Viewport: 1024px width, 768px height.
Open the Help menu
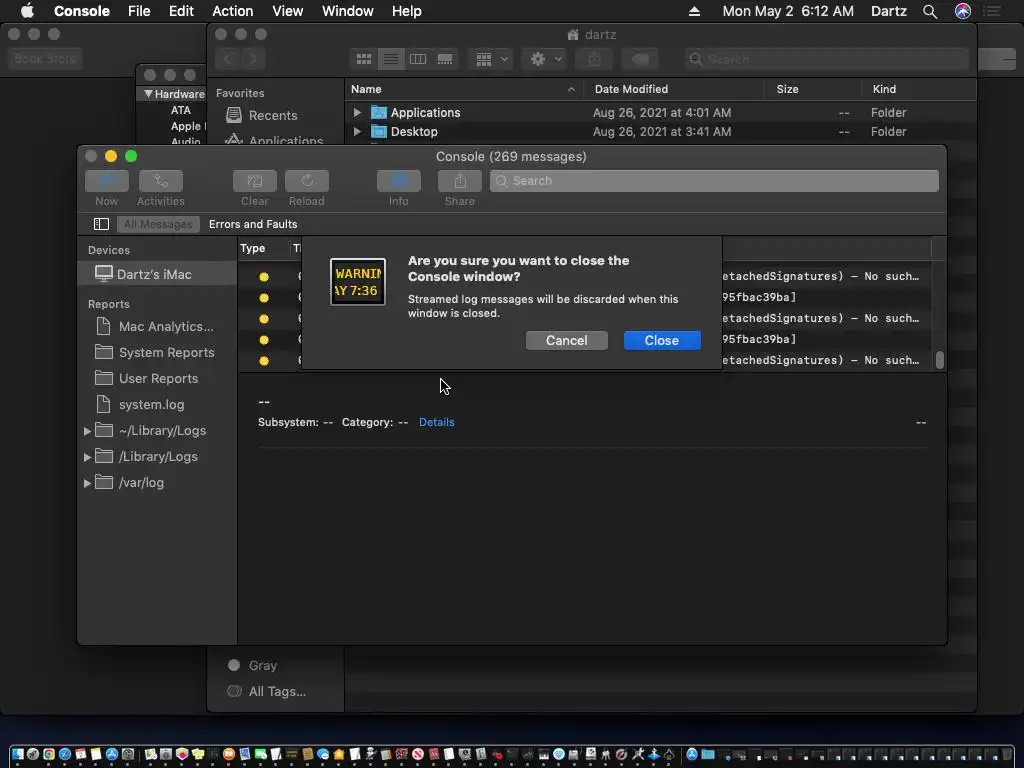[406, 11]
